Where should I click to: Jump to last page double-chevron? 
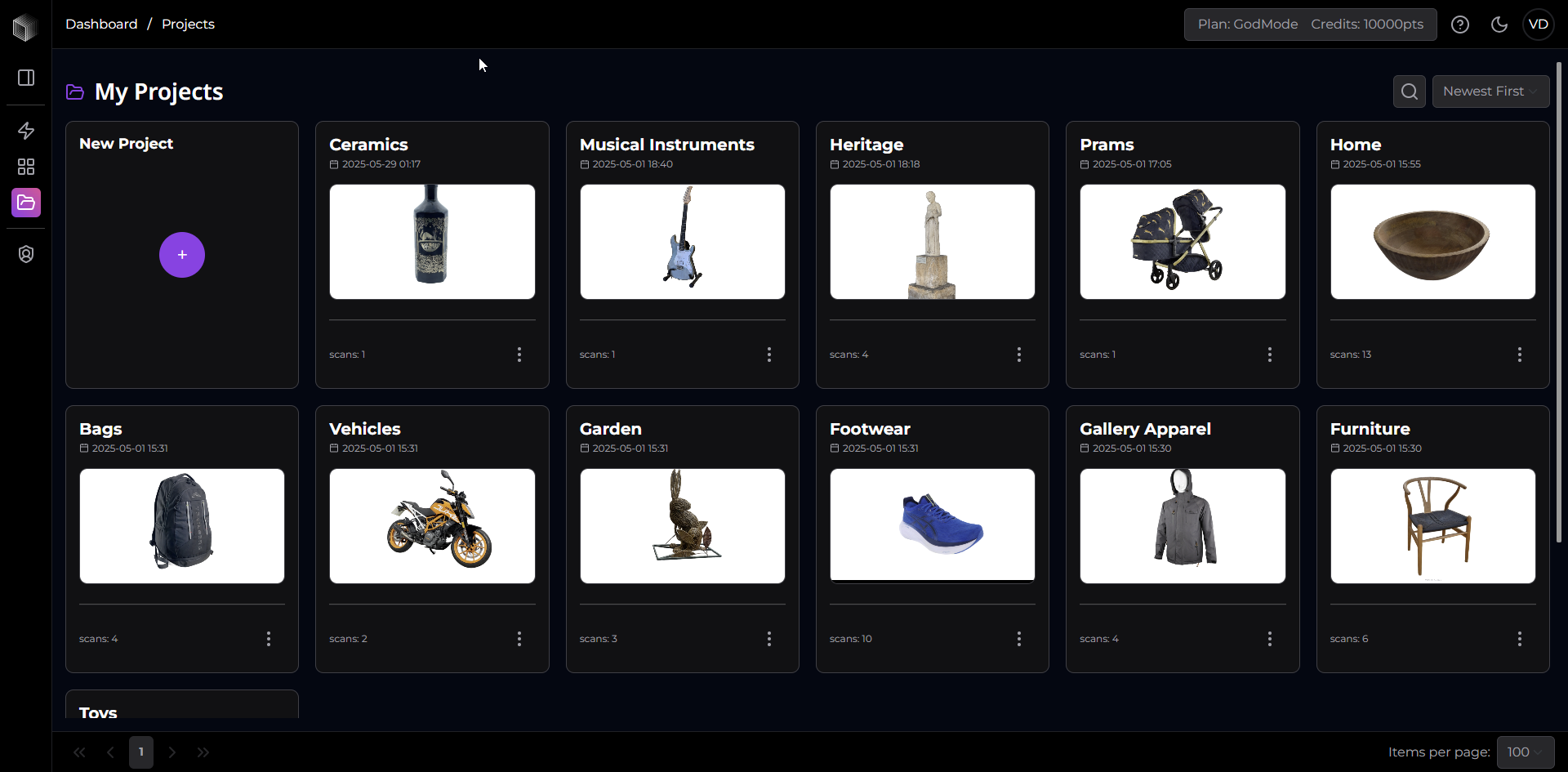203,752
